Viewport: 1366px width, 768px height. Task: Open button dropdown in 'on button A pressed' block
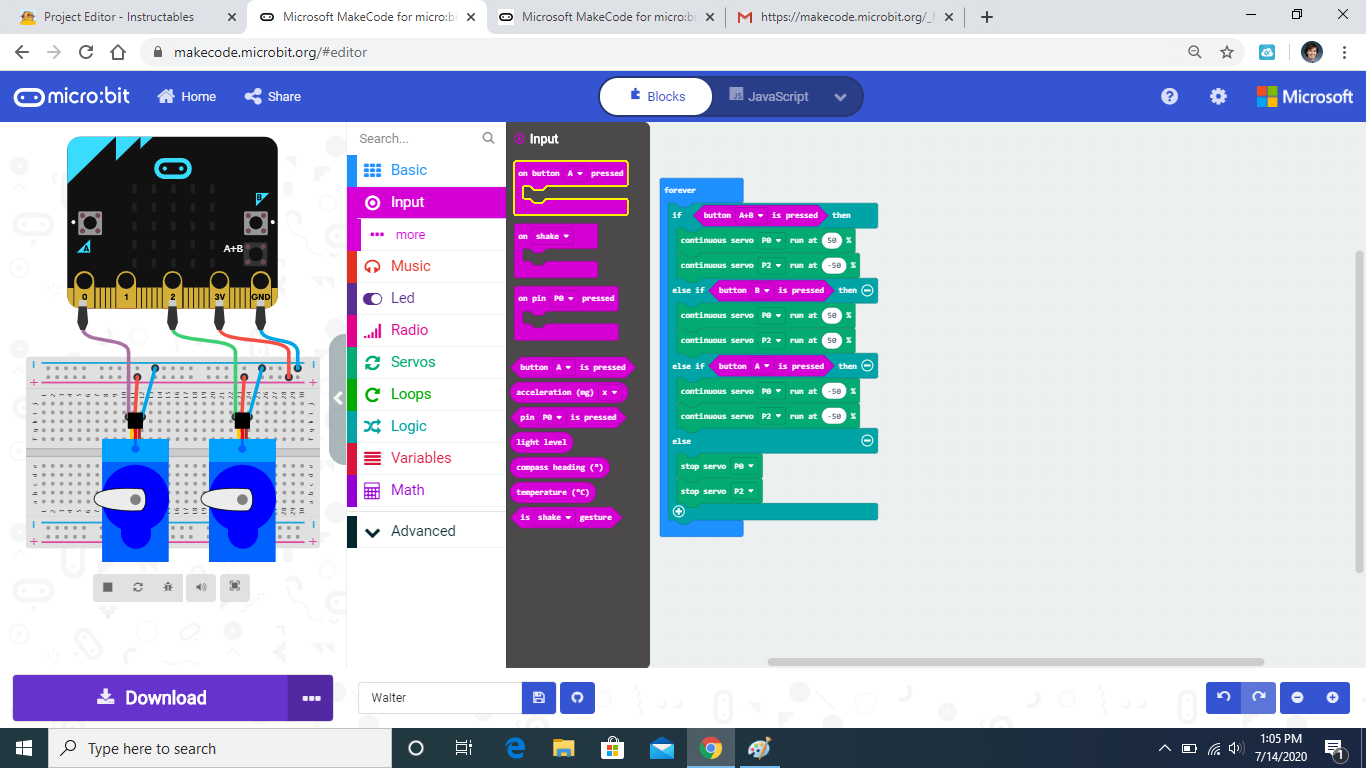click(x=575, y=173)
